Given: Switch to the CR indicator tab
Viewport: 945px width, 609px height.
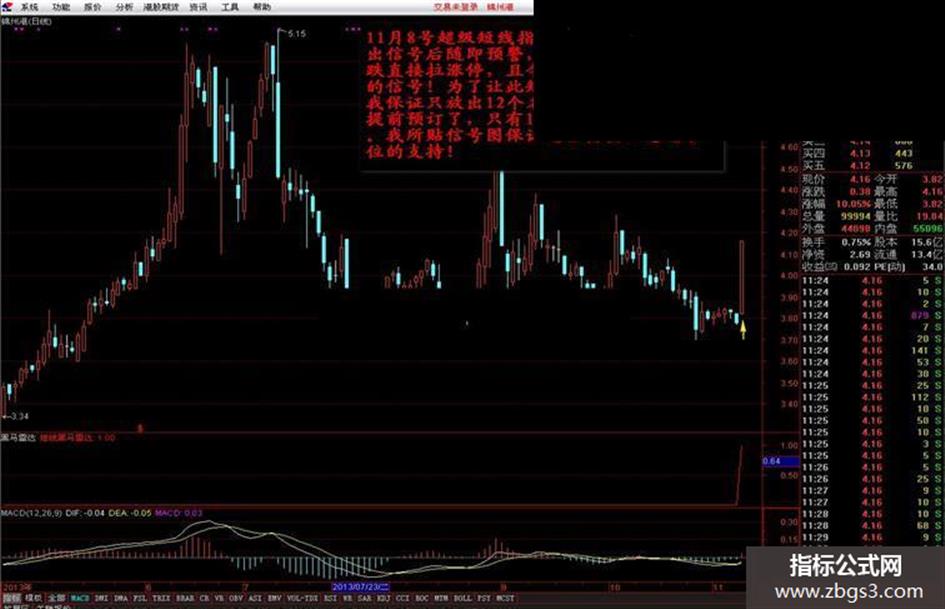Looking at the screenshot, I should 204,598.
